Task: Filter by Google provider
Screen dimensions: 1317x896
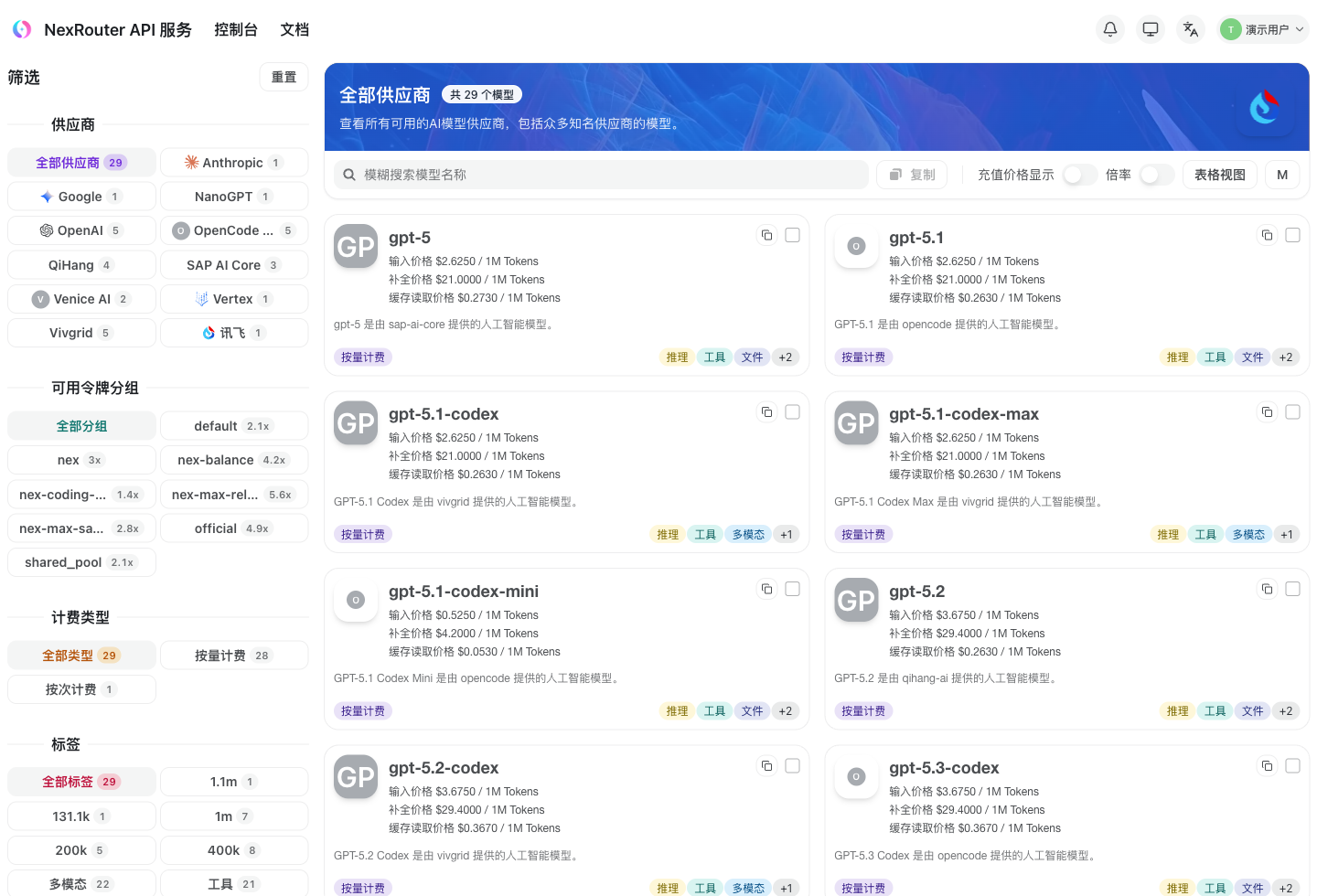Action: [81, 197]
